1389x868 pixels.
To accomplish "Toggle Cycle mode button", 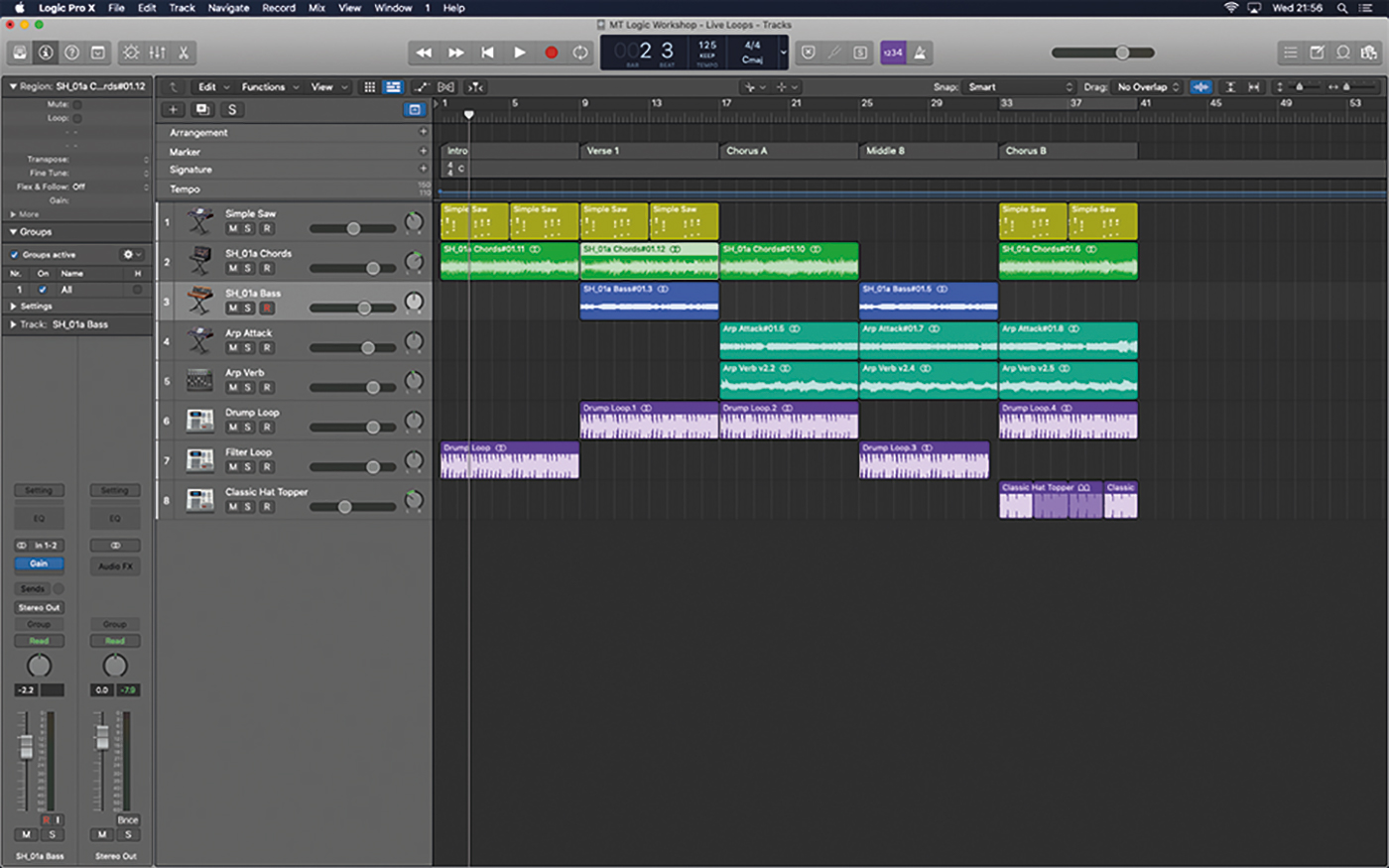I will tap(581, 53).
